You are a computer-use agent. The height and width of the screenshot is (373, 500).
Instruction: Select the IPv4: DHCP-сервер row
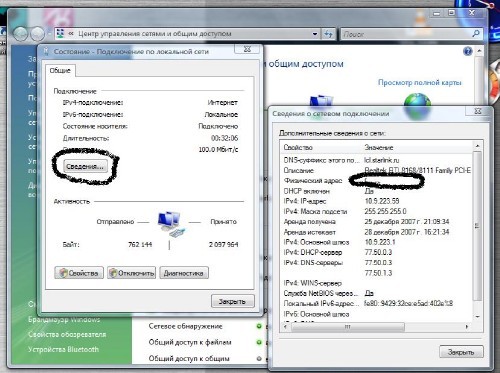pos(377,252)
